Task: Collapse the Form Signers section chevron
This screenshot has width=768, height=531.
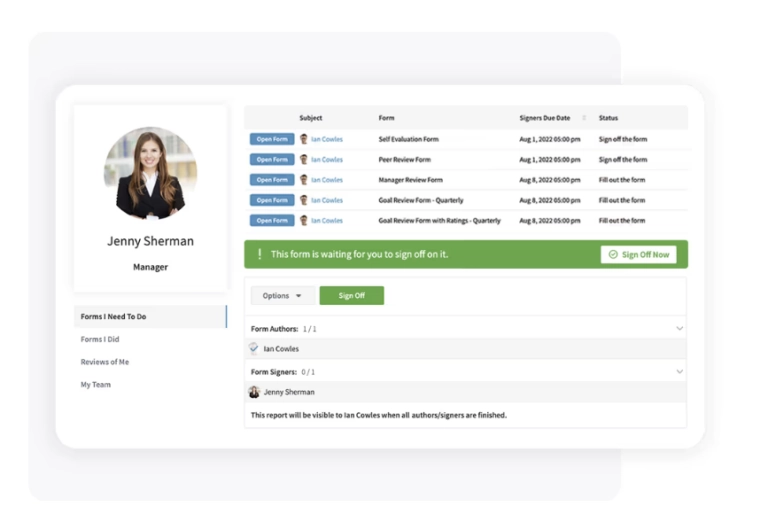Action: click(x=679, y=371)
